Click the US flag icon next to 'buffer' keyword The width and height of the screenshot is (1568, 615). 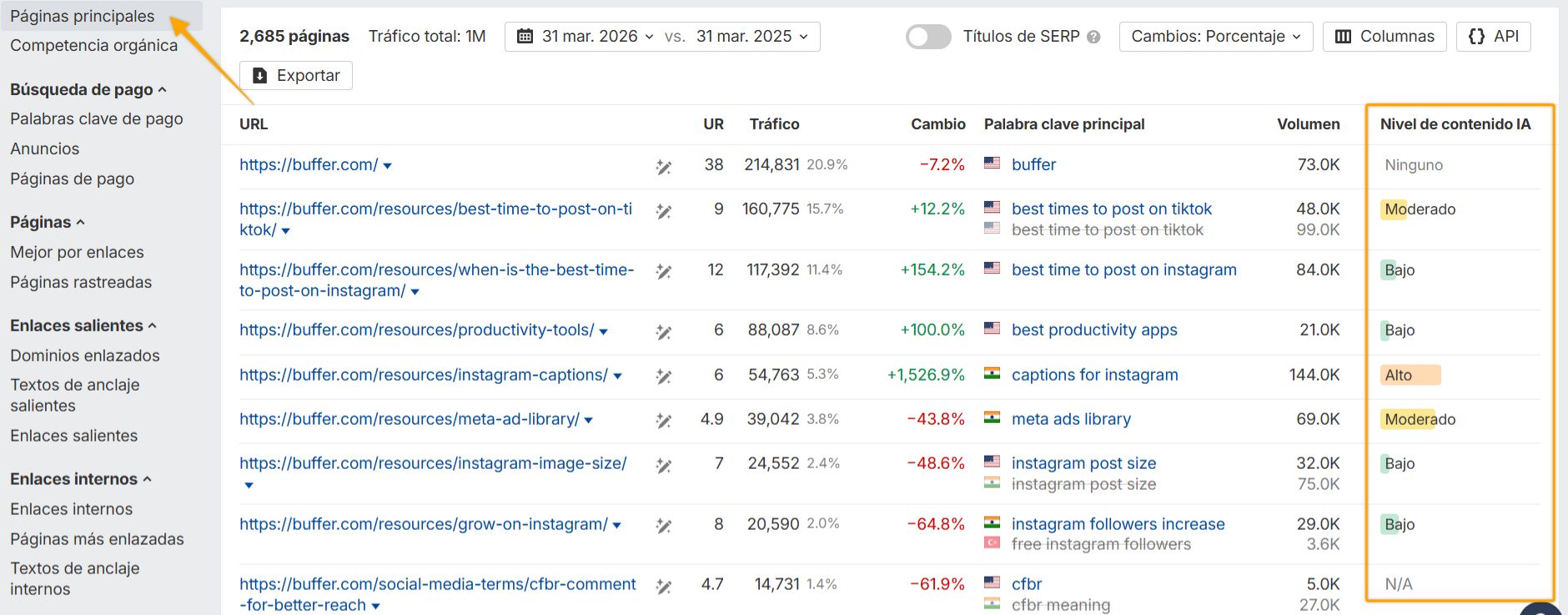tap(992, 165)
